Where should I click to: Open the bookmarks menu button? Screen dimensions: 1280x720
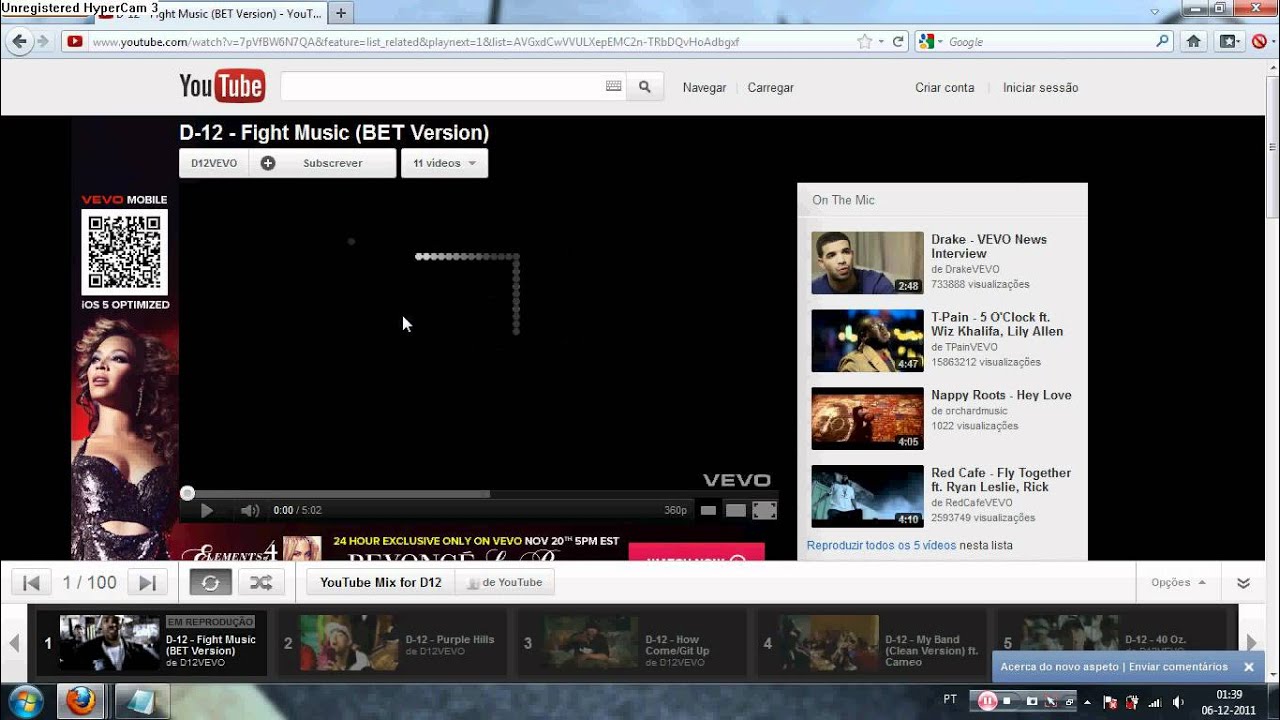click(x=1228, y=41)
